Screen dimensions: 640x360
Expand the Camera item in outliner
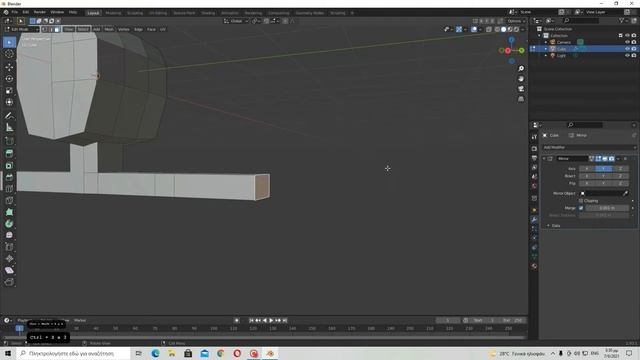[x=546, y=42]
